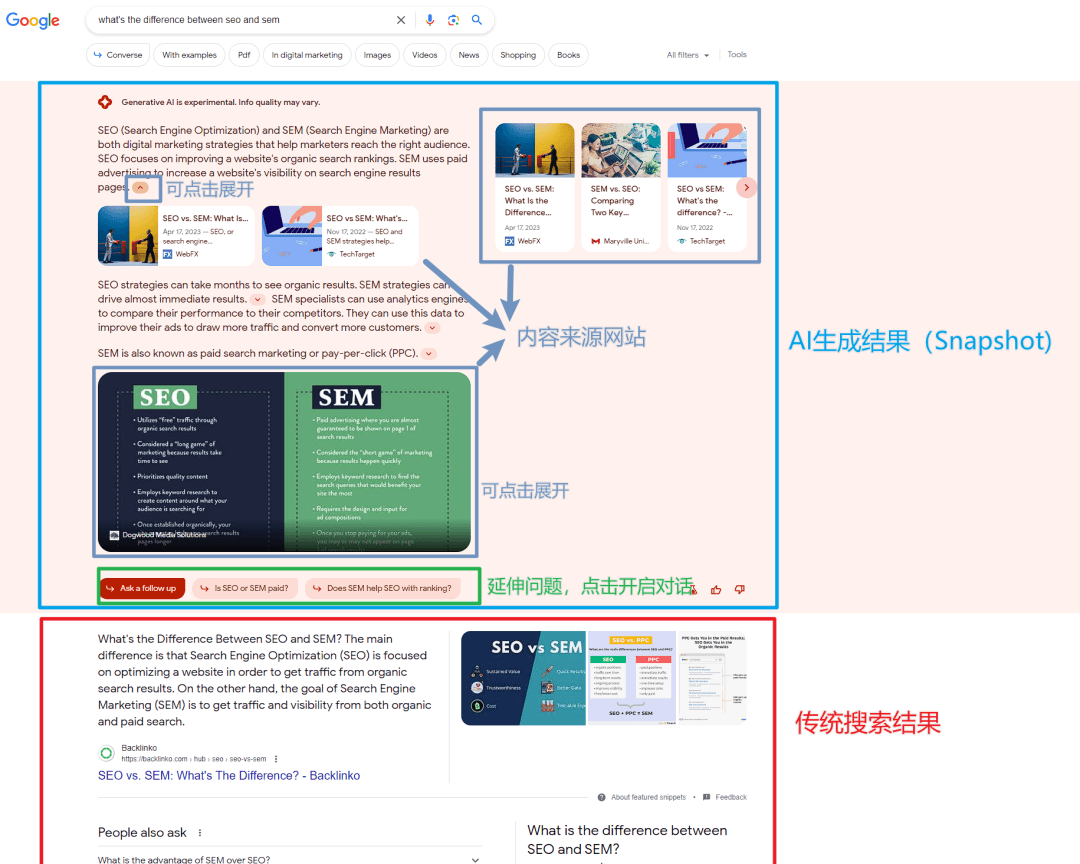The height and width of the screenshot is (864, 1080).
Task: Click the Backlinko site favicon
Action: (106, 753)
